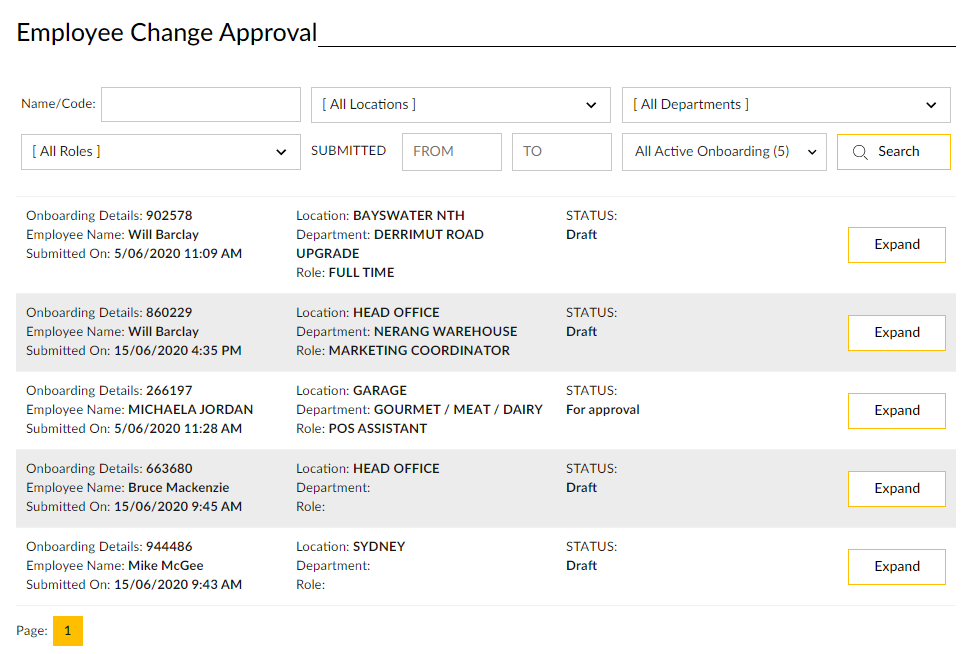Click the Employee Change Approval heading

tap(167, 33)
